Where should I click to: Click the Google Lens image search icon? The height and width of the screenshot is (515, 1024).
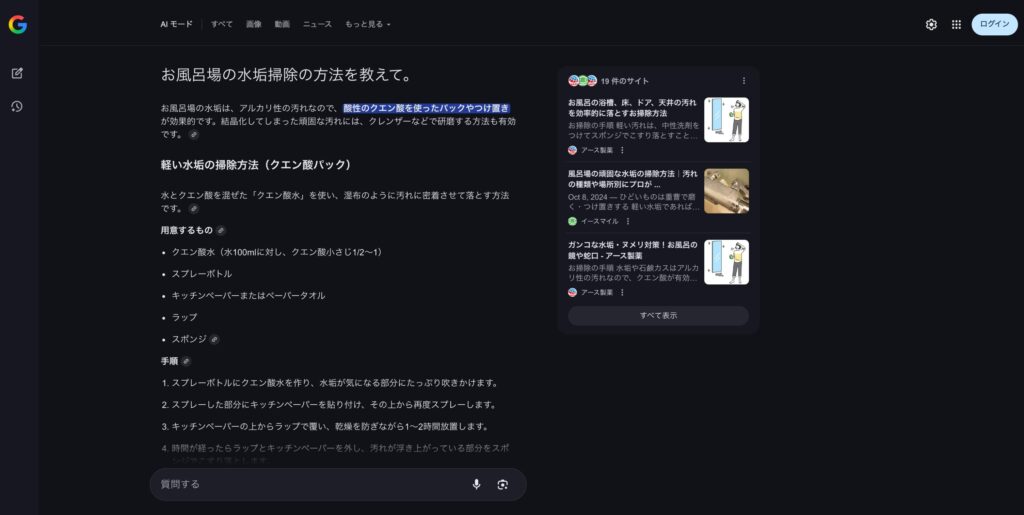point(502,484)
